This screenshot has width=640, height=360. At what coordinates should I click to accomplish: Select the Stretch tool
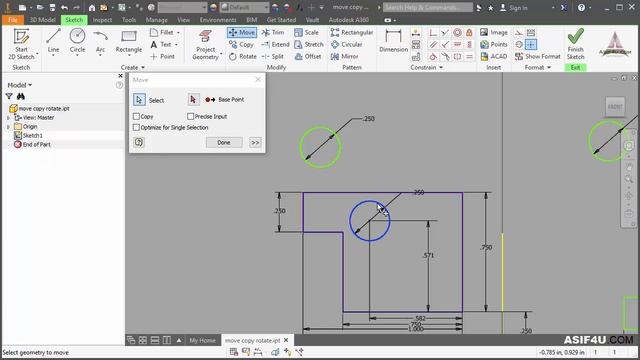tap(309, 44)
